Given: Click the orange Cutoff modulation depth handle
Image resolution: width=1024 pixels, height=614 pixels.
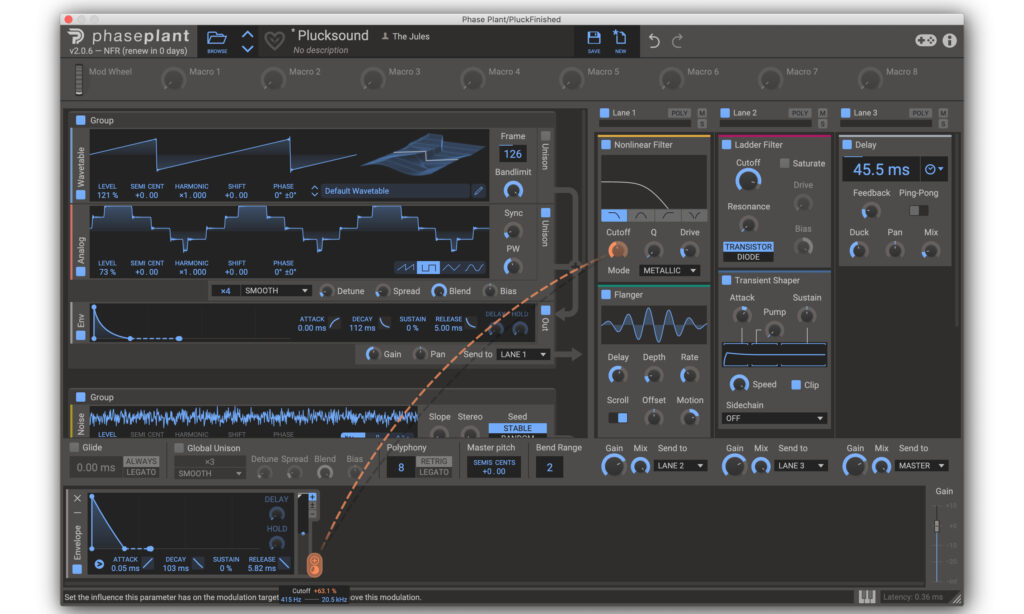Looking at the screenshot, I should pyautogui.click(x=314, y=564).
